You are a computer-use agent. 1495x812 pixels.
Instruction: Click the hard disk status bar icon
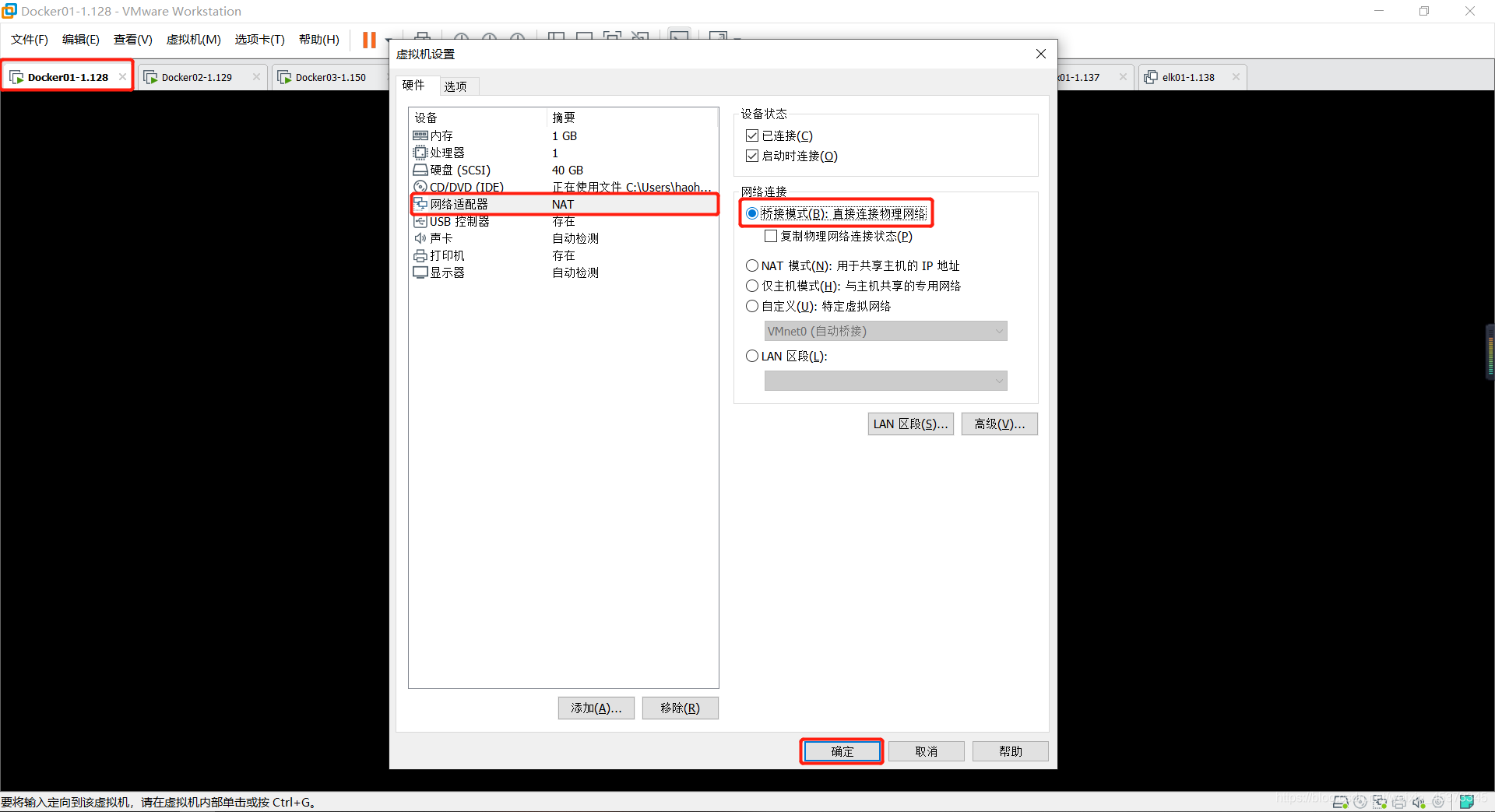click(1341, 802)
